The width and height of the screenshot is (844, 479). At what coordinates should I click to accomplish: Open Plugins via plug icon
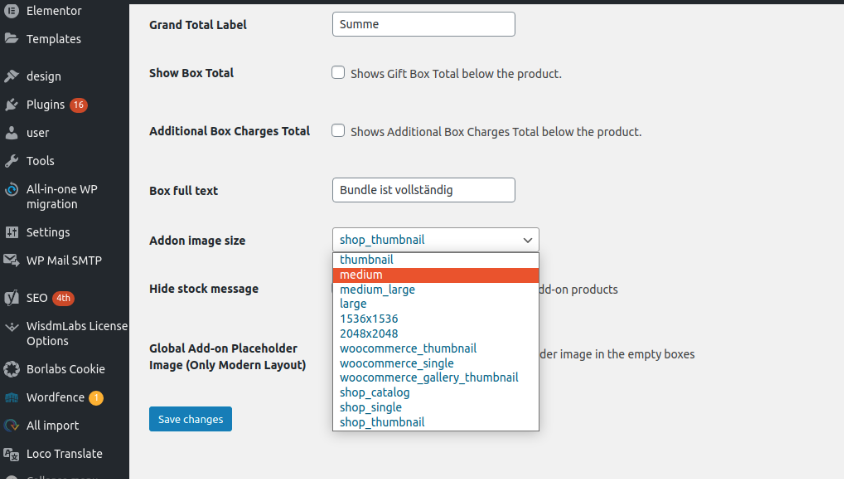click(11, 105)
